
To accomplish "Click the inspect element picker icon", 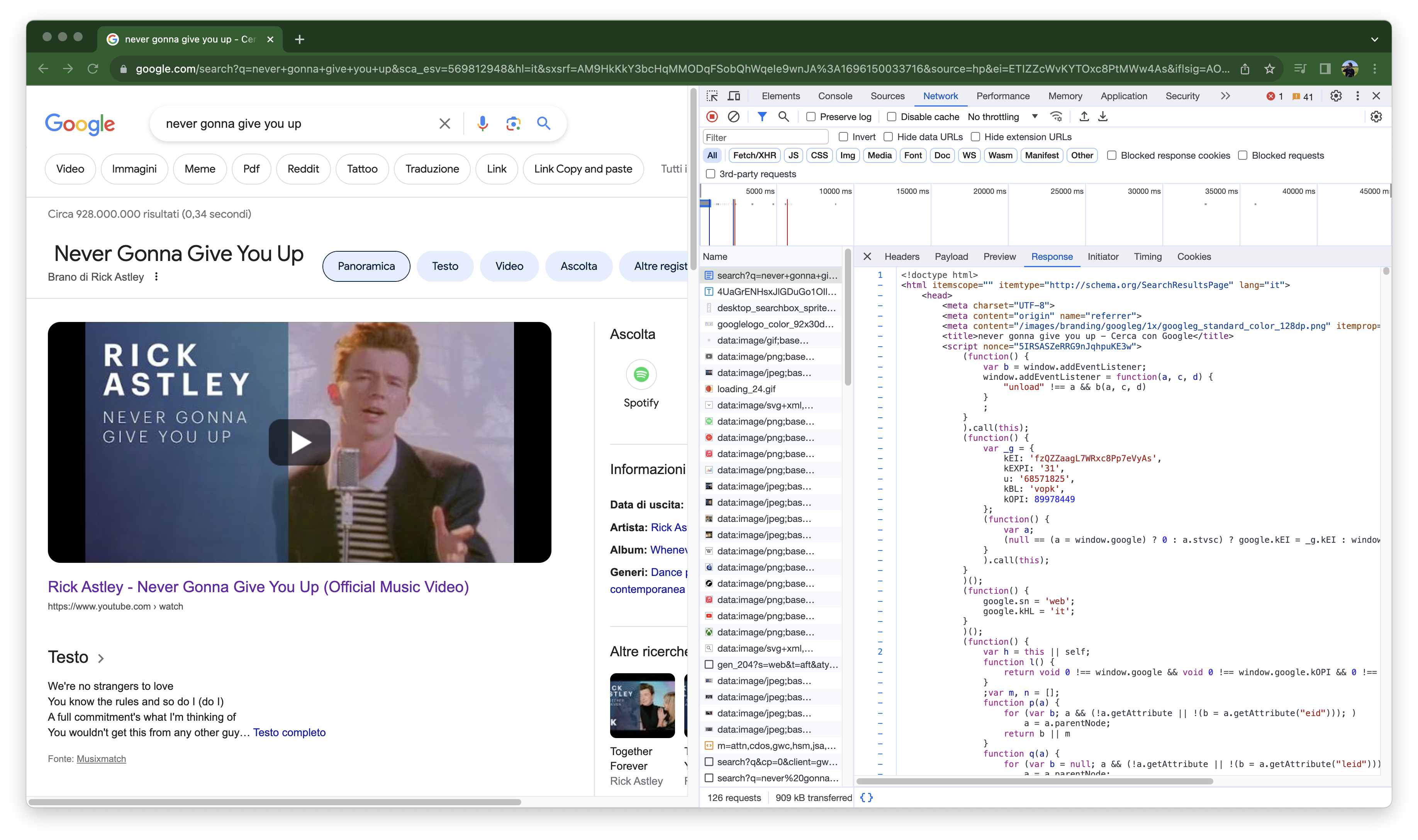I will [x=712, y=96].
